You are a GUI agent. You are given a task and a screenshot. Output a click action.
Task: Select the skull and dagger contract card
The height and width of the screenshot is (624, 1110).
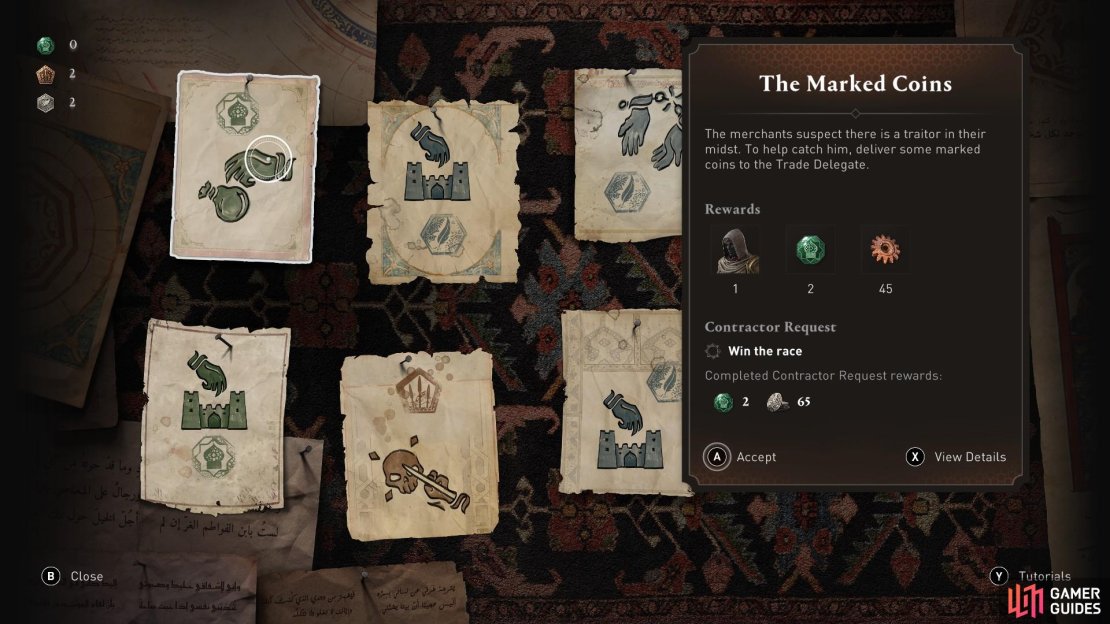click(419, 446)
